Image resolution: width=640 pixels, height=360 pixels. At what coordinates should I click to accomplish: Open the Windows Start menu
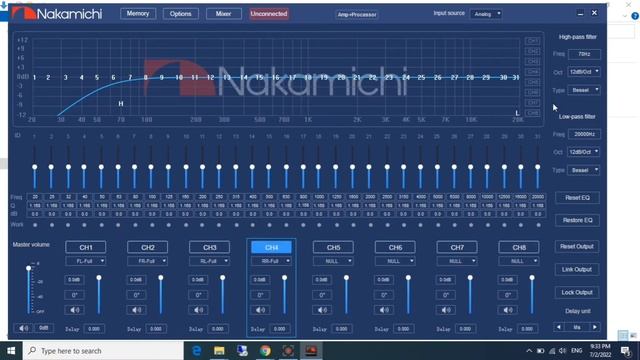click(11, 351)
